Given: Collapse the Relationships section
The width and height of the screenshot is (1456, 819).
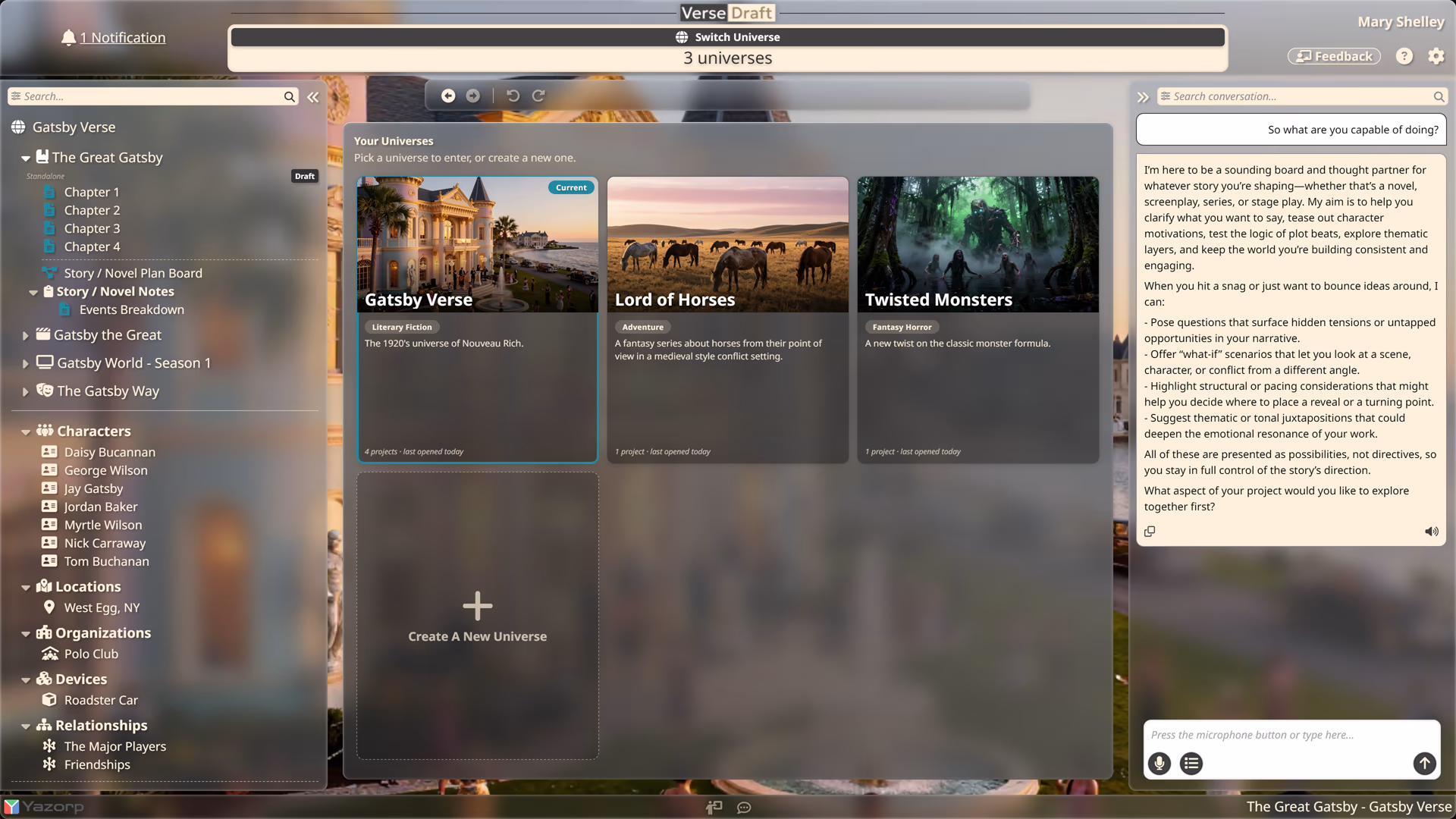Looking at the screenshot, I should pos(26,726).
